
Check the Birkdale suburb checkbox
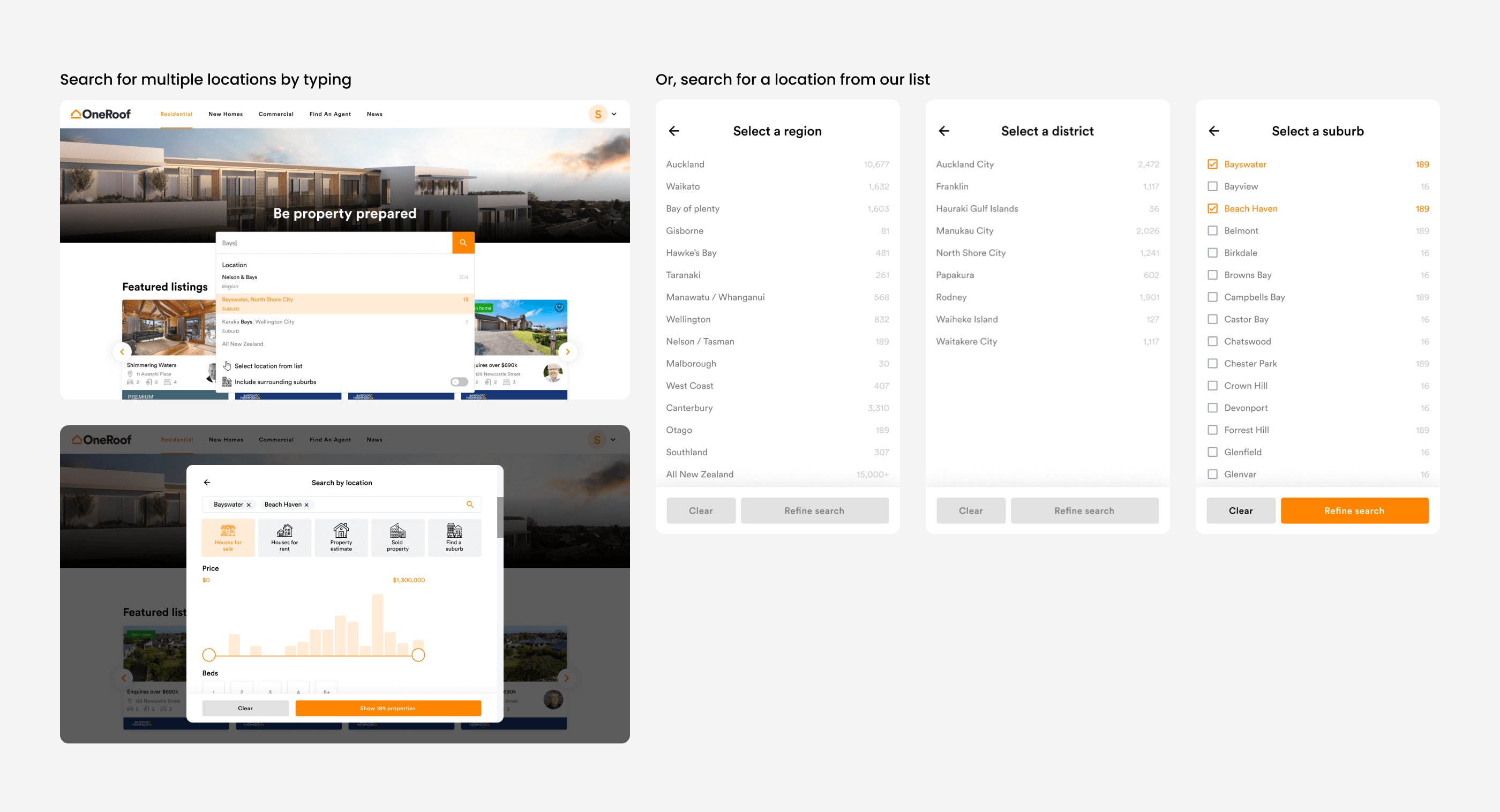pyautogui.click(x=1212, y=253)
